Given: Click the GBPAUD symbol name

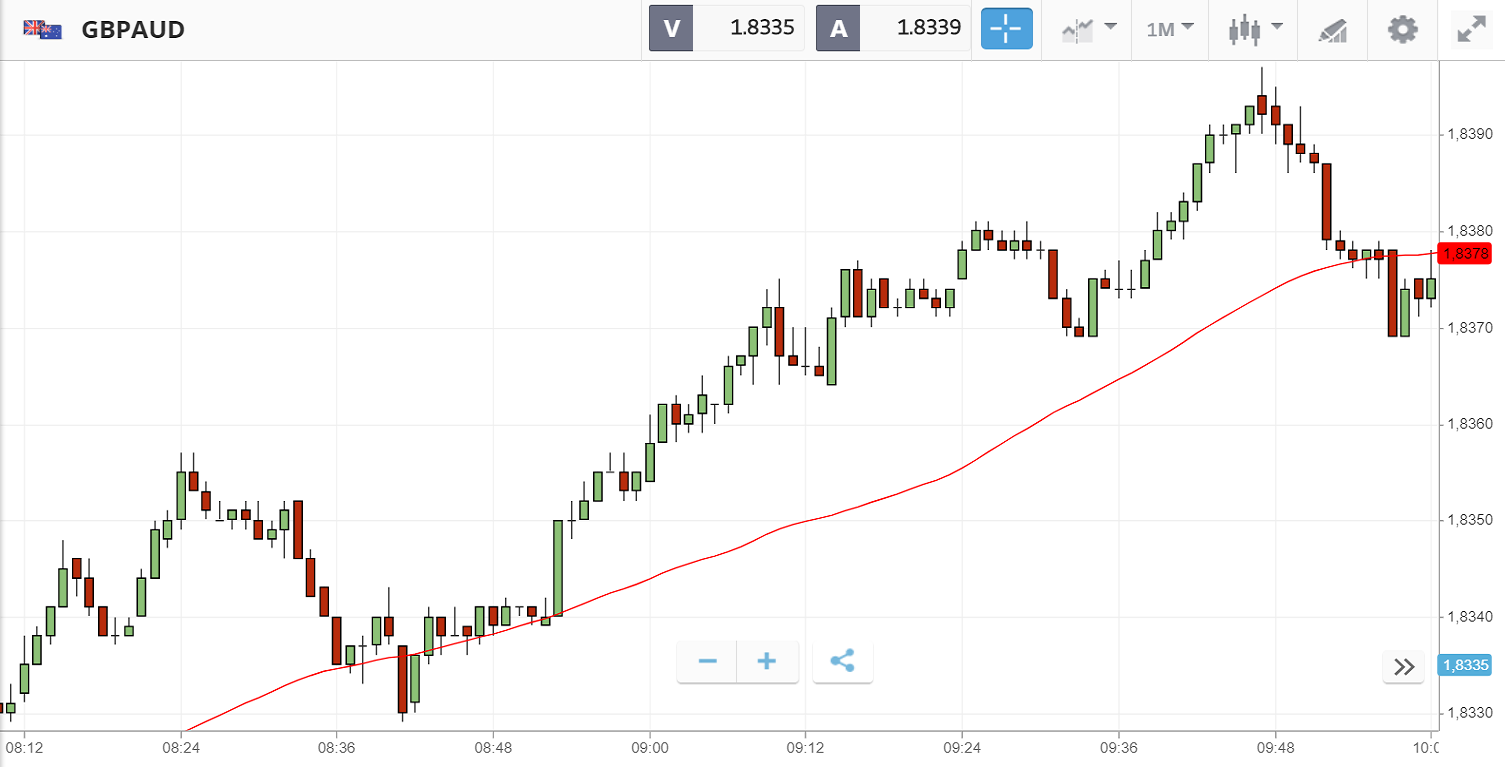Looking at the screenshot, I should pos(133,30).
